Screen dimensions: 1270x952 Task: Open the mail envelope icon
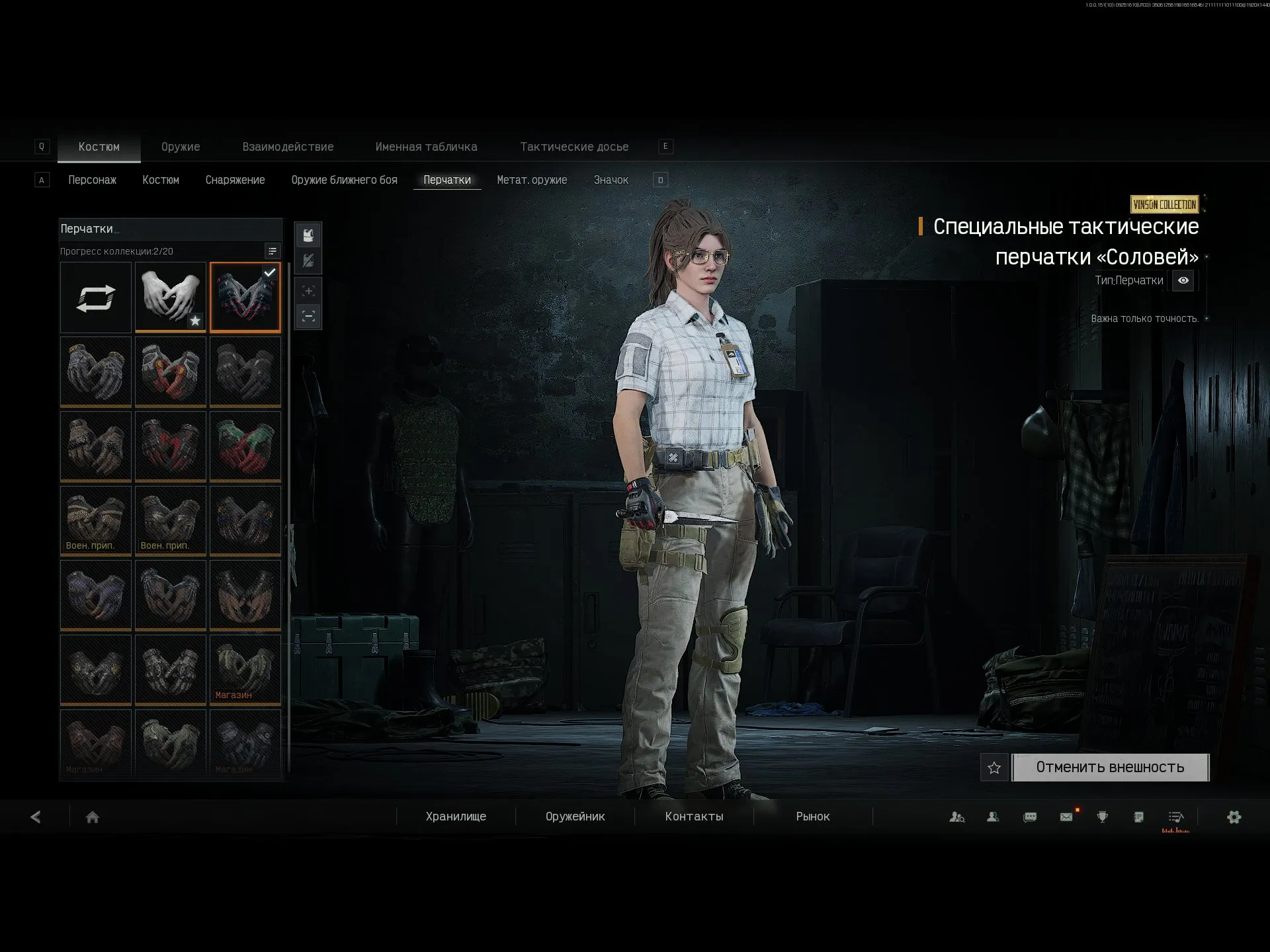[1066, 817]
